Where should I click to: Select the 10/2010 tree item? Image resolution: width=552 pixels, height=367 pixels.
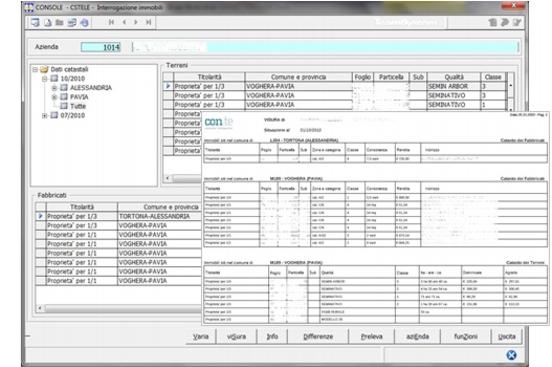tap(73, 79)
